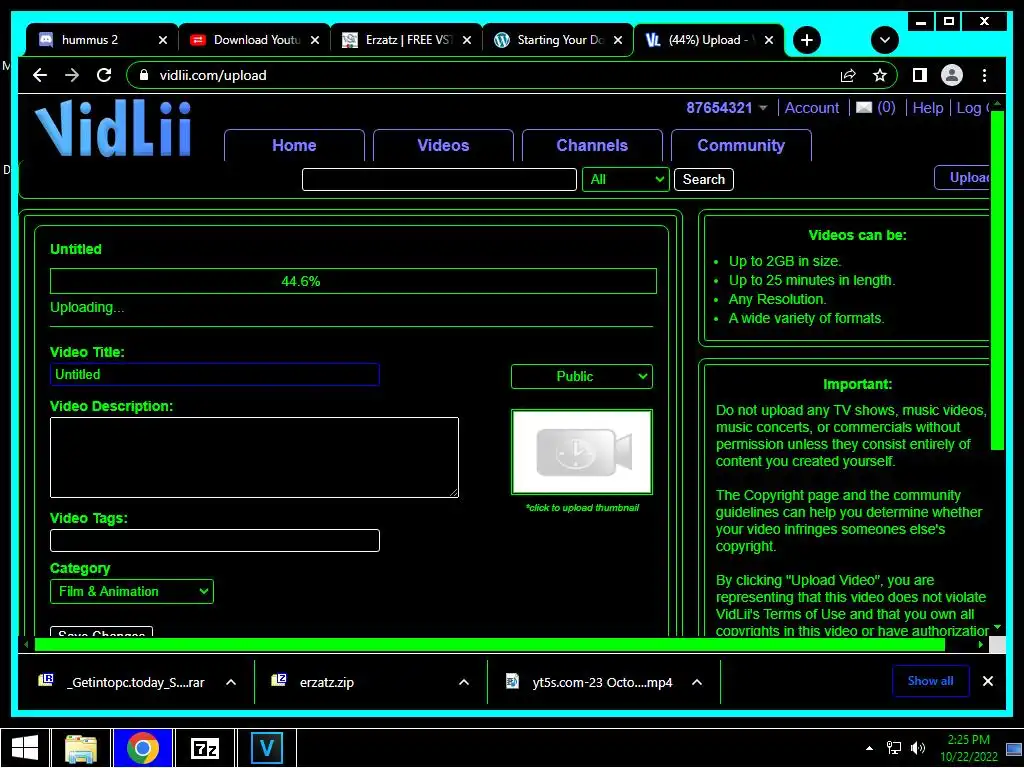The width and height of the screenshot is (1024, 768).
Task: Close the Download Youtube tab
Action: pyautogui.click(x=315, y=40)
